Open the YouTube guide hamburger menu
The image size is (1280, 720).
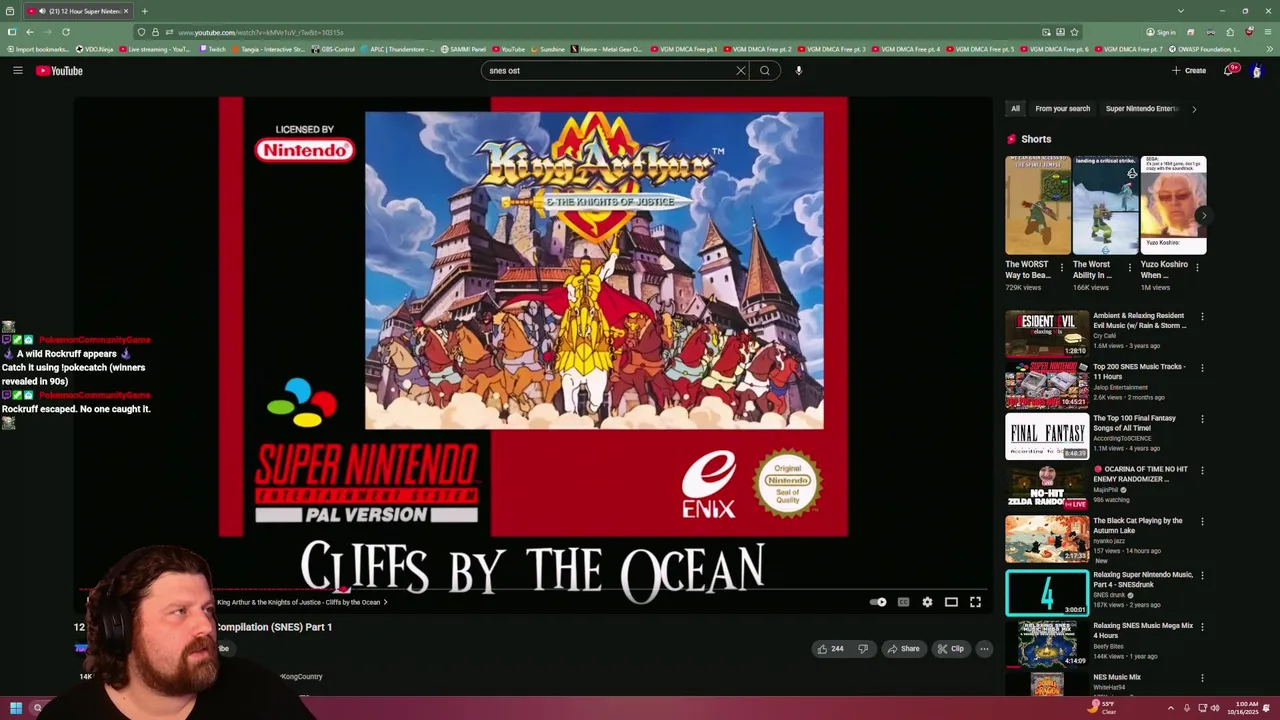click(x=17, y=70)
